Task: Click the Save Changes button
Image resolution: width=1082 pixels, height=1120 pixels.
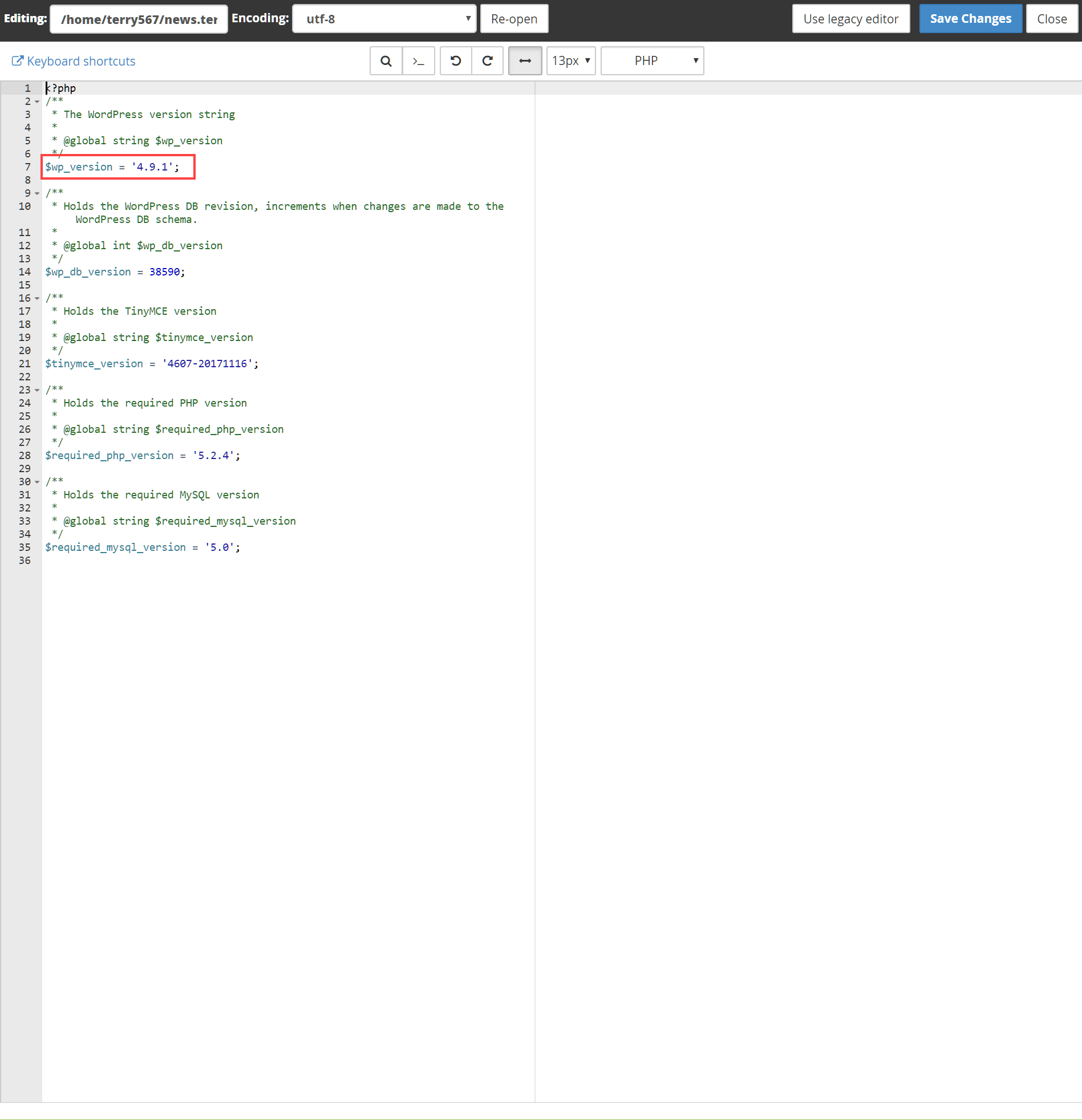Action: [971, 19]
